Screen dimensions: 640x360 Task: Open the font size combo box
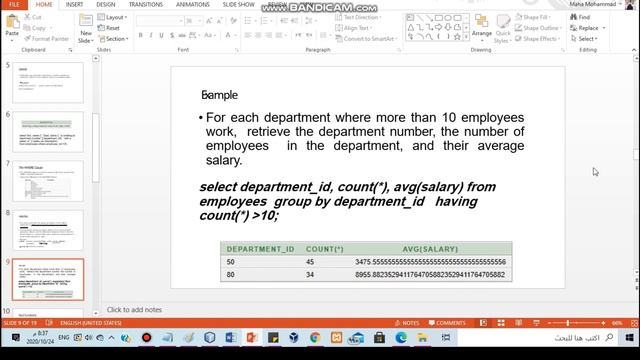point(193,20)
